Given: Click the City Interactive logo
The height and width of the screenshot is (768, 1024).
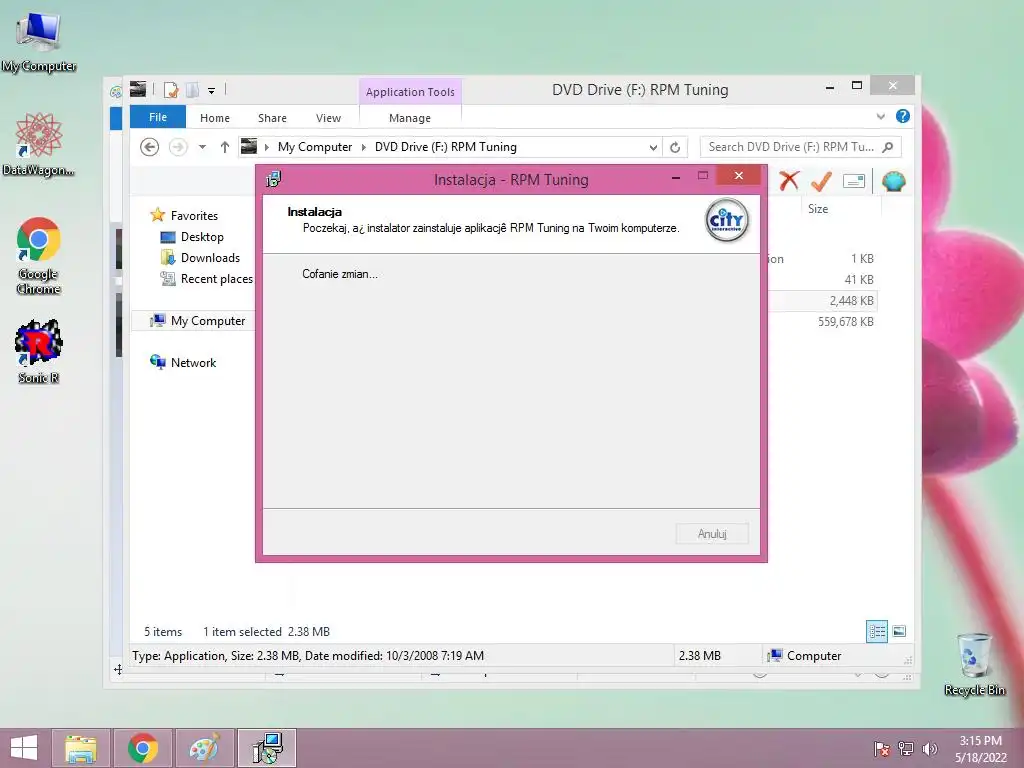Looking at the screenshot, I should [726, 220].
